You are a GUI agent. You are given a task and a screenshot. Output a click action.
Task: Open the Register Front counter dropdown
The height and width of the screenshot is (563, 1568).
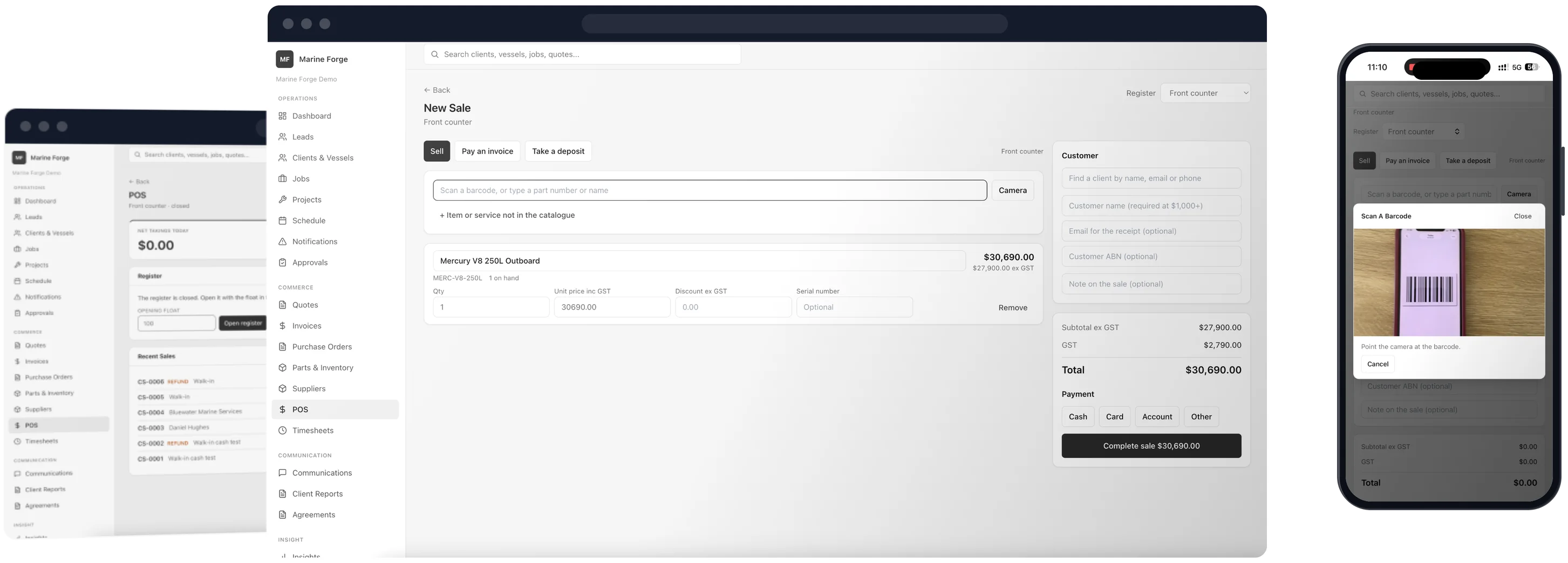tap(1205, 93)
